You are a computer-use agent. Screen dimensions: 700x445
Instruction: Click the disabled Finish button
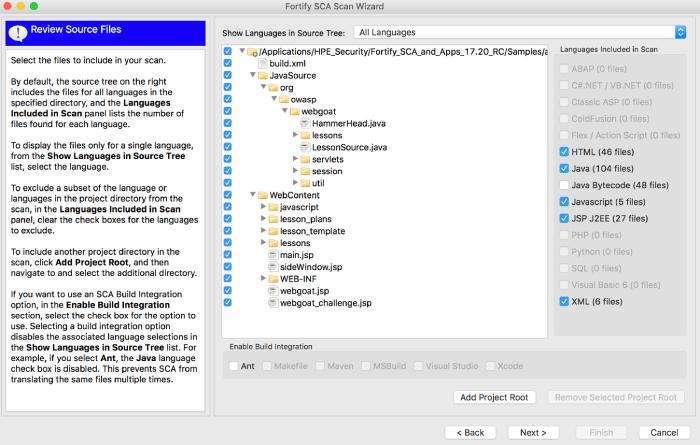(x=601, y=433)
